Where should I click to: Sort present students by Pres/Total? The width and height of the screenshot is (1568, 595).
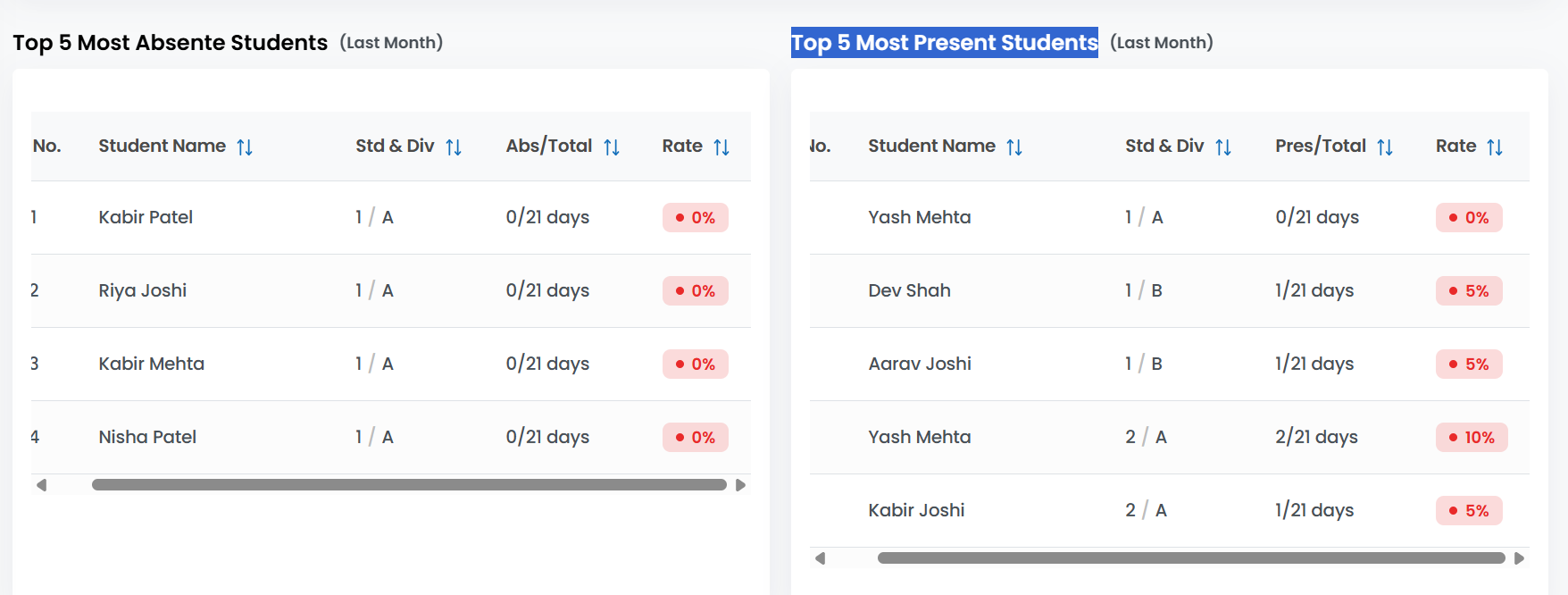pos(1384,147)
